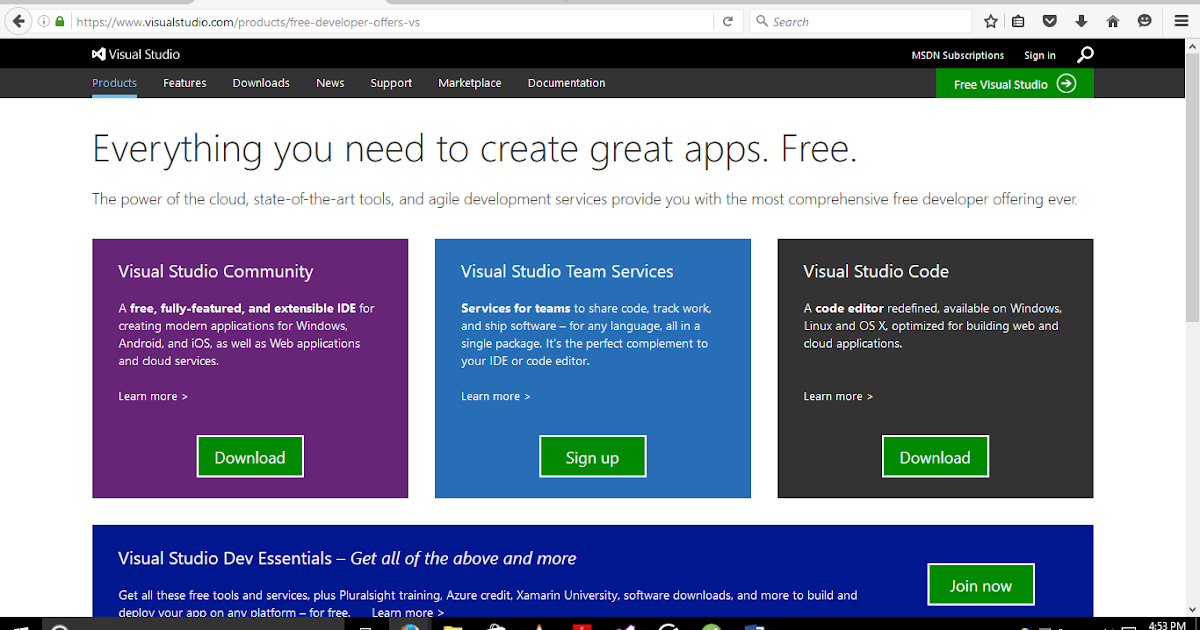
Task: Open the Downloads arrow in Firefox toolbar
Action: 1081,21
